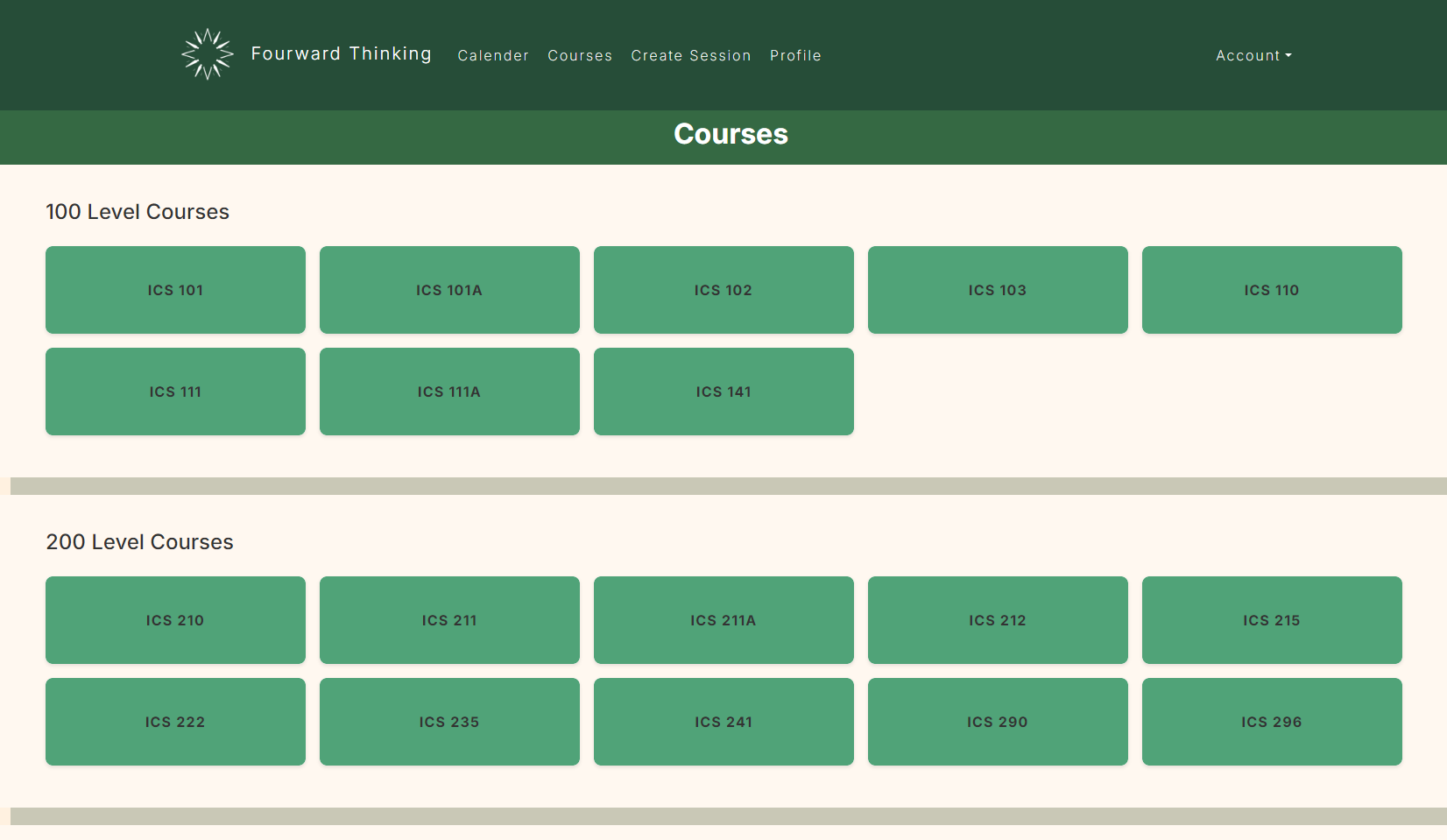Open the Calender page
The image size is (1447, 840).
pyautogui.click(x=493, y=55)
